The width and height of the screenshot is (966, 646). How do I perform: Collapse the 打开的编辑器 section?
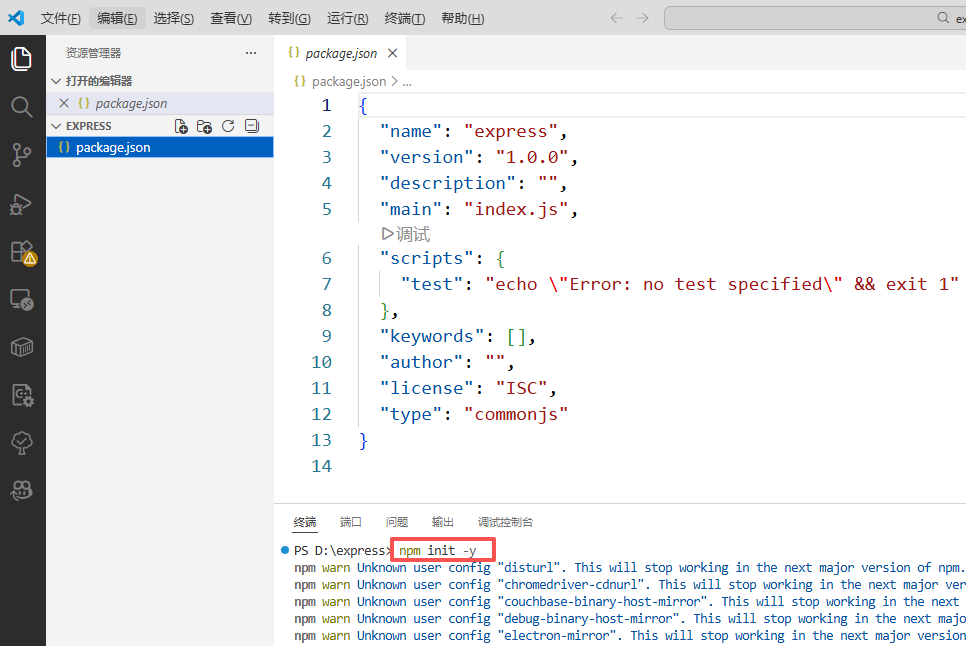pos(56,81)
